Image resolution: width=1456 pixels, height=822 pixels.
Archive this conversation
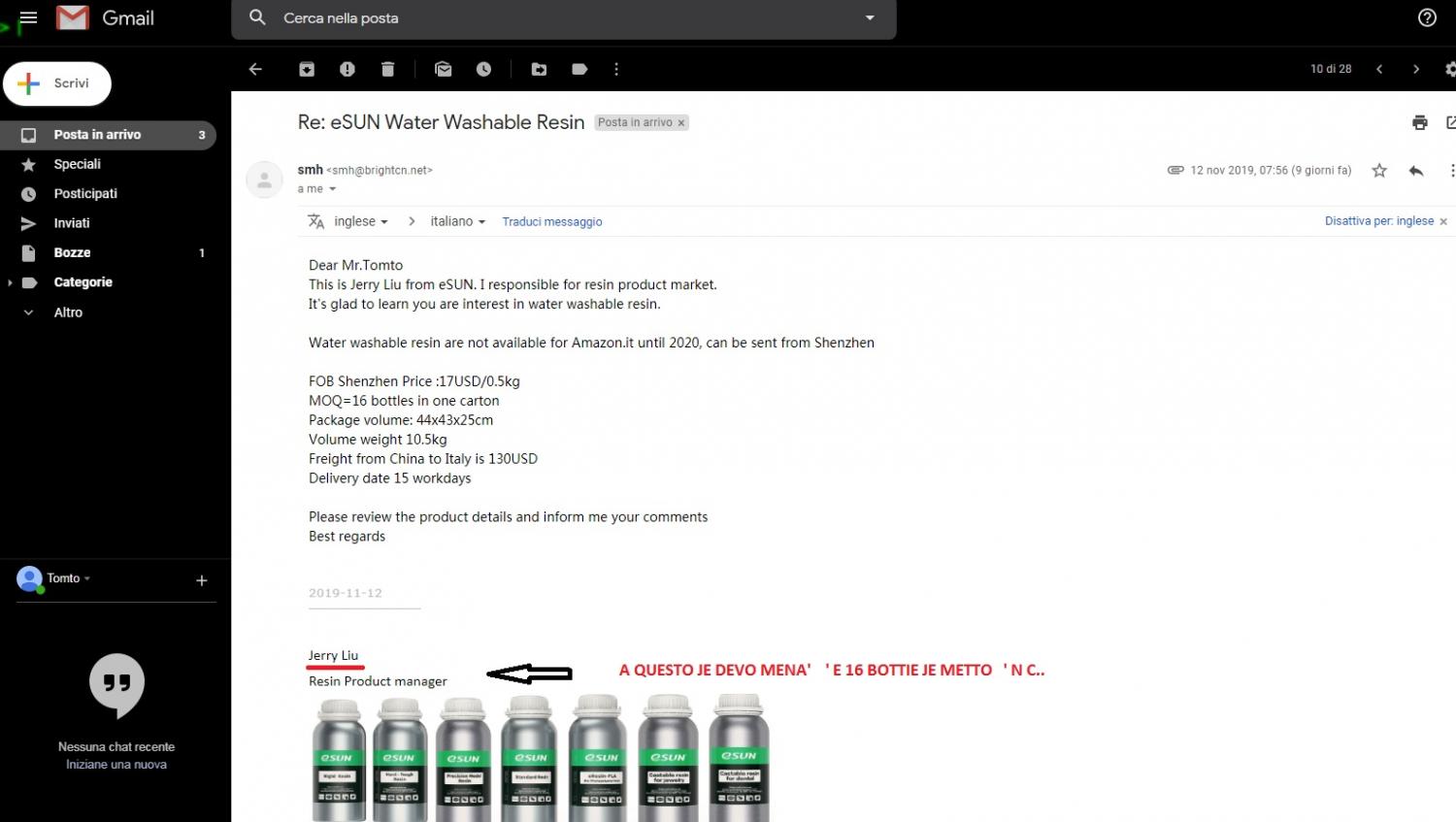coord(307,69)
